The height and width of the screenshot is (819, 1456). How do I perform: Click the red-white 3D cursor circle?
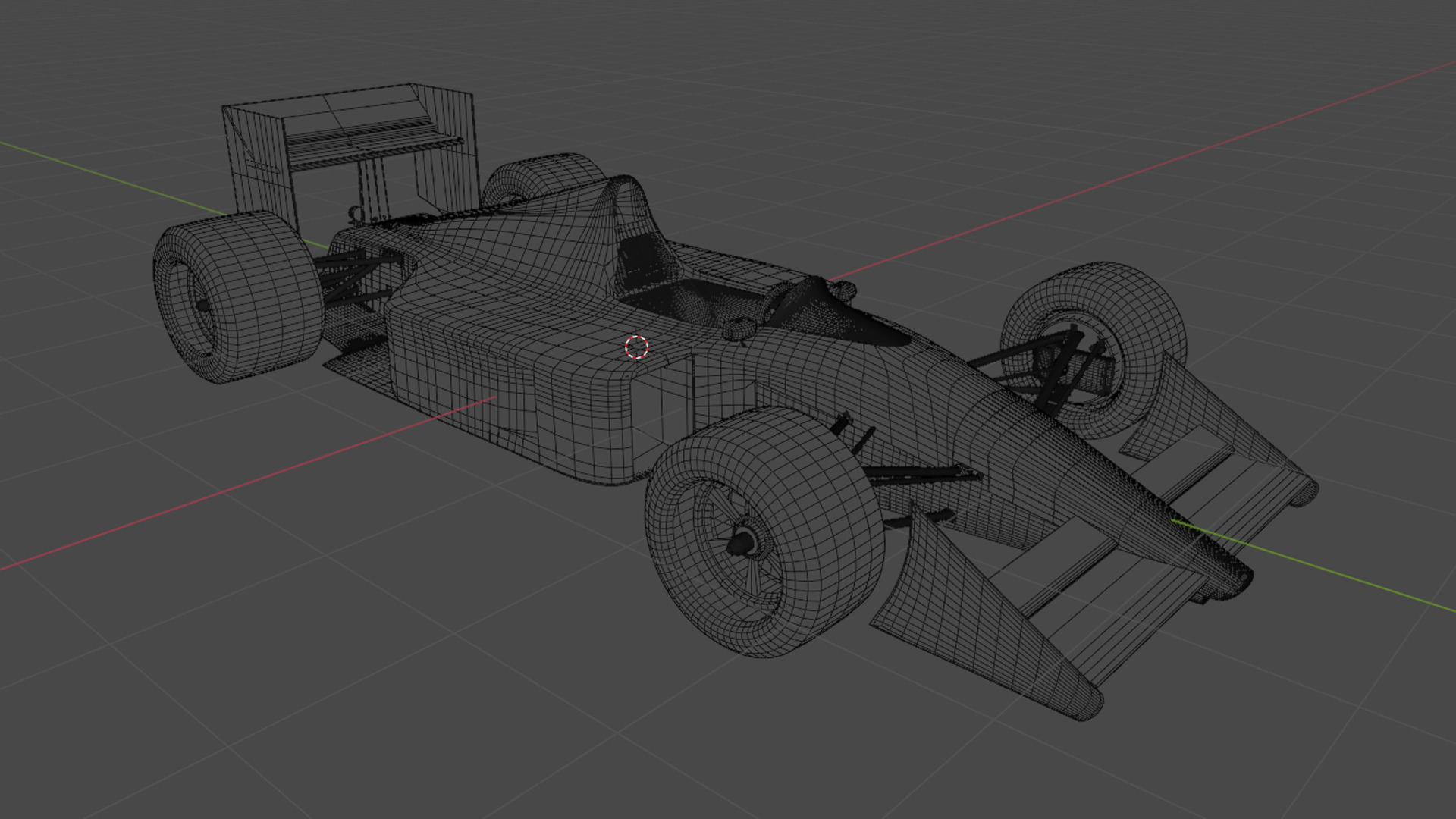637,347
